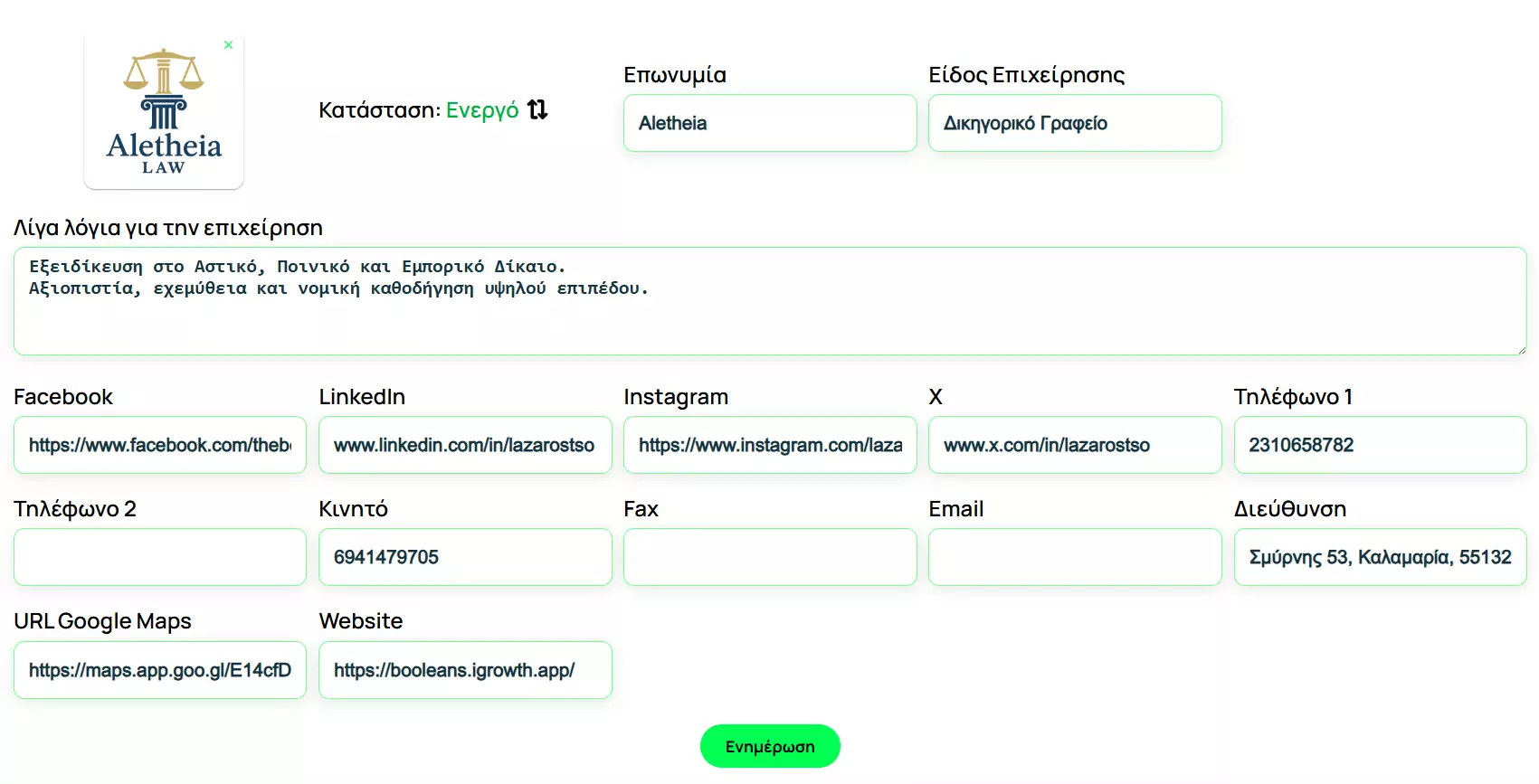Focus the Instagram URL input
The image size is (1539, 784).
pos(769,445)
